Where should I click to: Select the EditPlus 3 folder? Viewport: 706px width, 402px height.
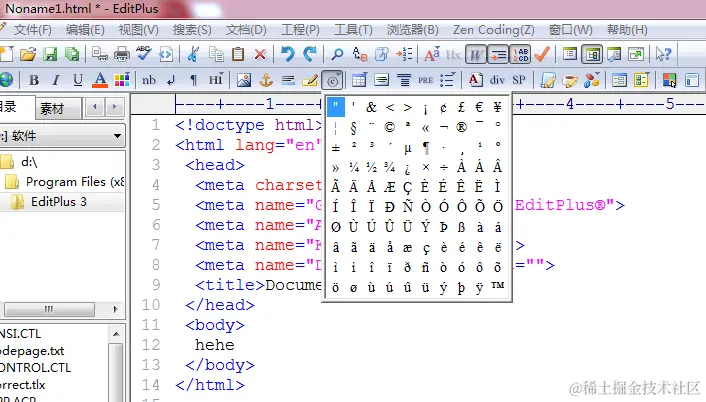pyautogui.click(x=59, y=202)
